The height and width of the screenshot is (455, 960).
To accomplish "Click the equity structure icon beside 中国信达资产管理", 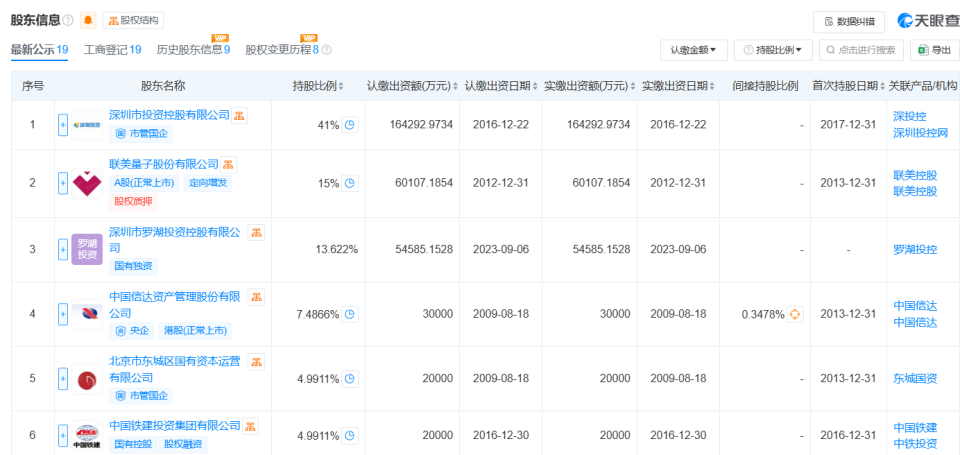I will coord(257,297).
